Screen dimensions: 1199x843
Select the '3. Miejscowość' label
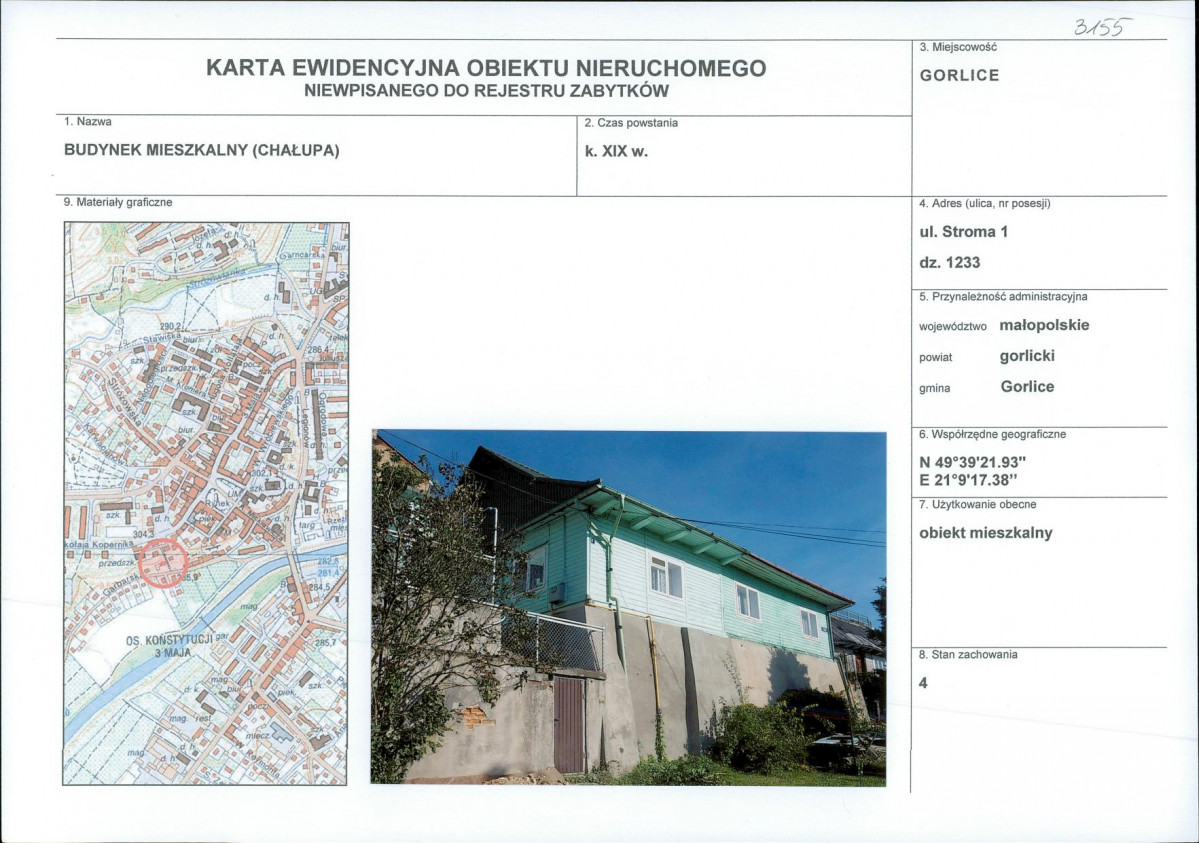tap(958, 47)
